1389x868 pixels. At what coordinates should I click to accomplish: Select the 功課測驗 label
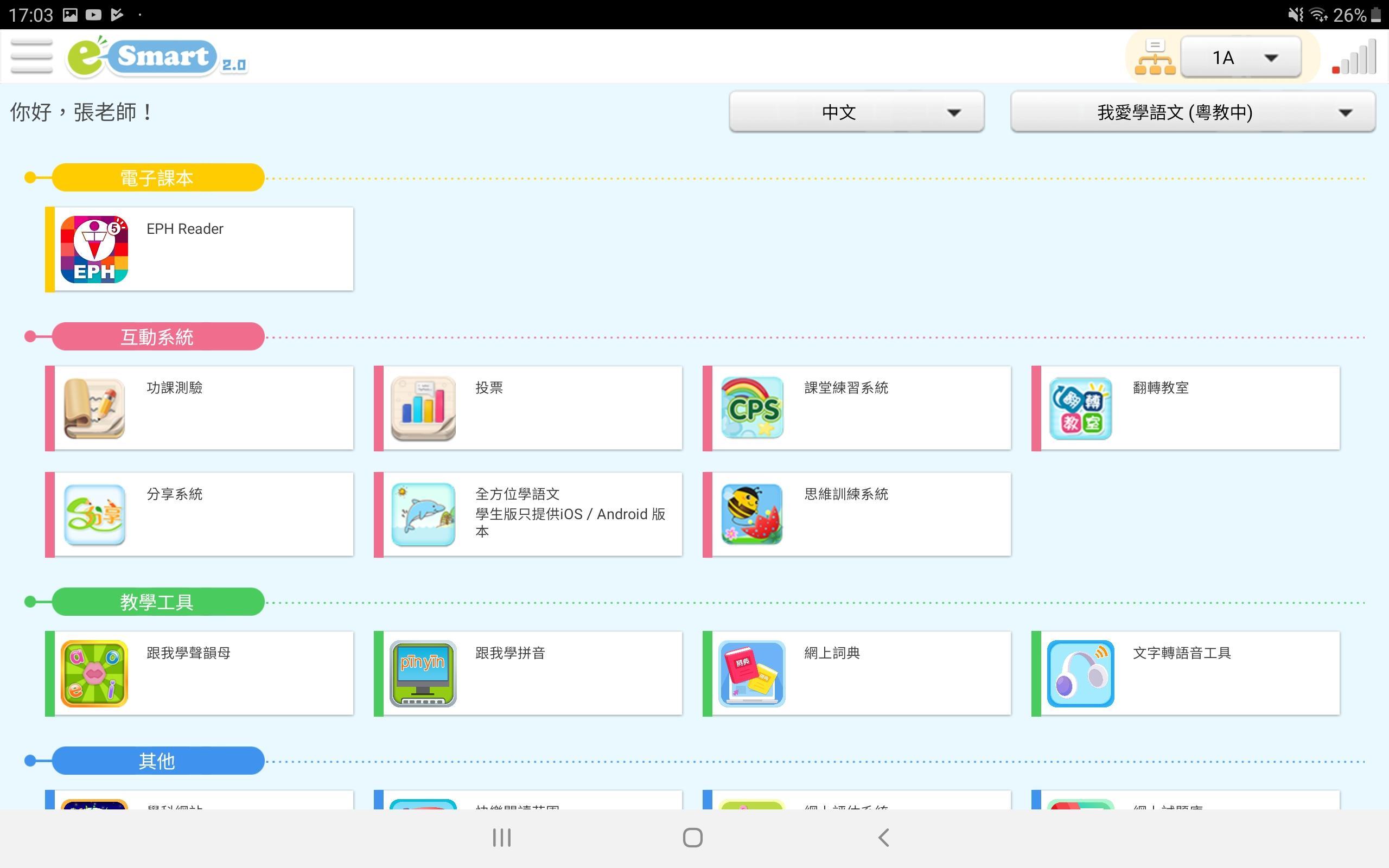coord(175,388)
